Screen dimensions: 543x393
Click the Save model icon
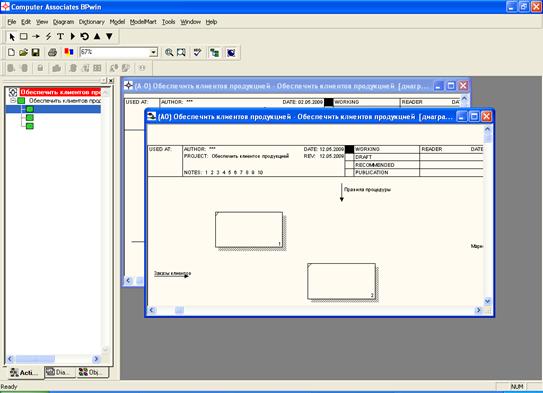pos(35,52)
